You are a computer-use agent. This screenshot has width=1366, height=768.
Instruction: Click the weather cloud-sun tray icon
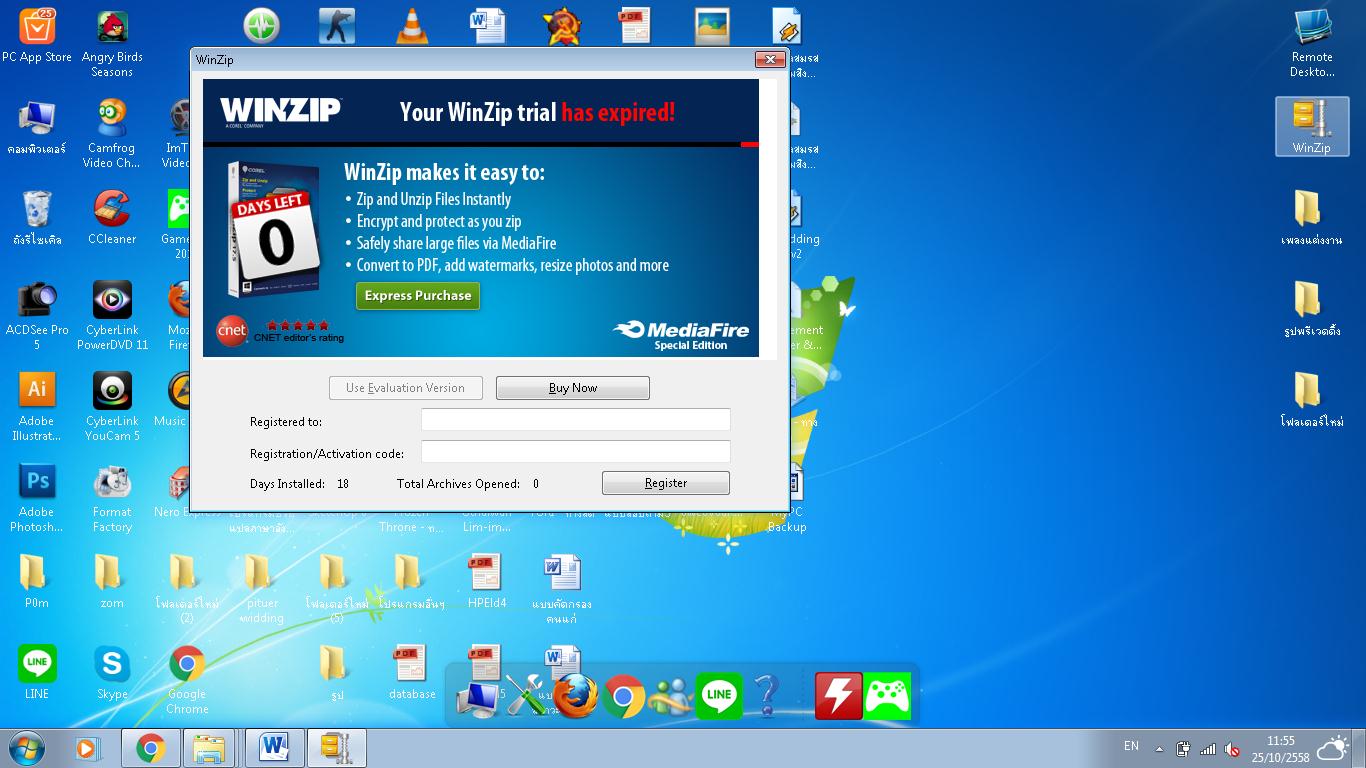tap(1334, 748)
